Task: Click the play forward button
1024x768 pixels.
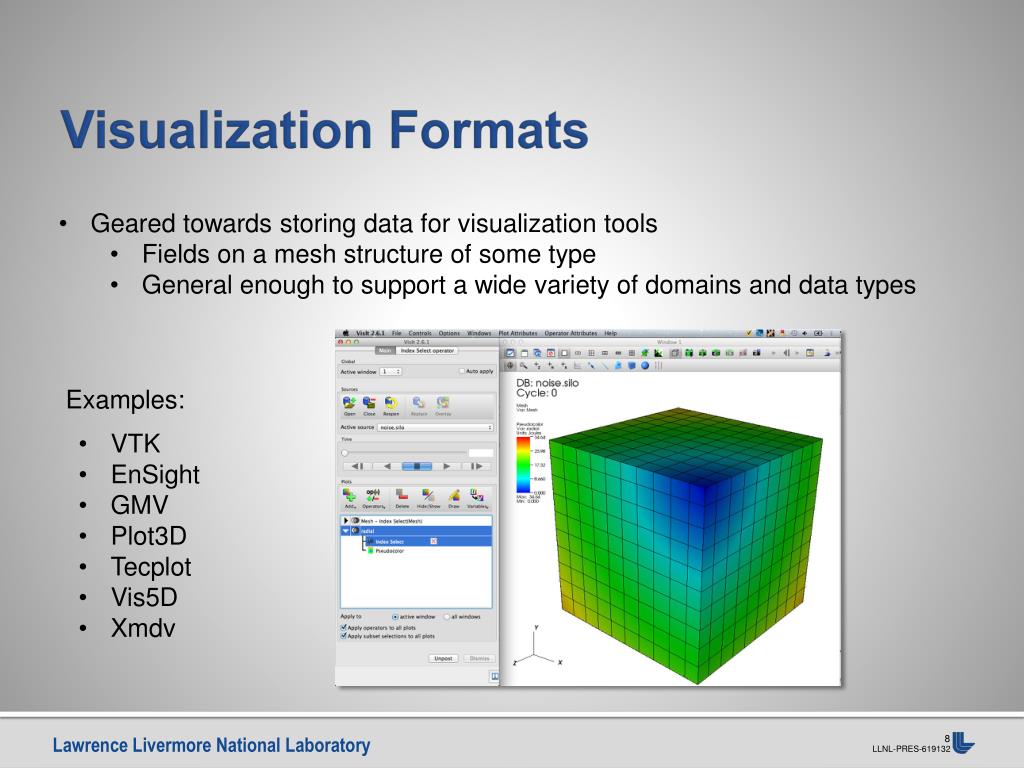Action: coord(447,466)
